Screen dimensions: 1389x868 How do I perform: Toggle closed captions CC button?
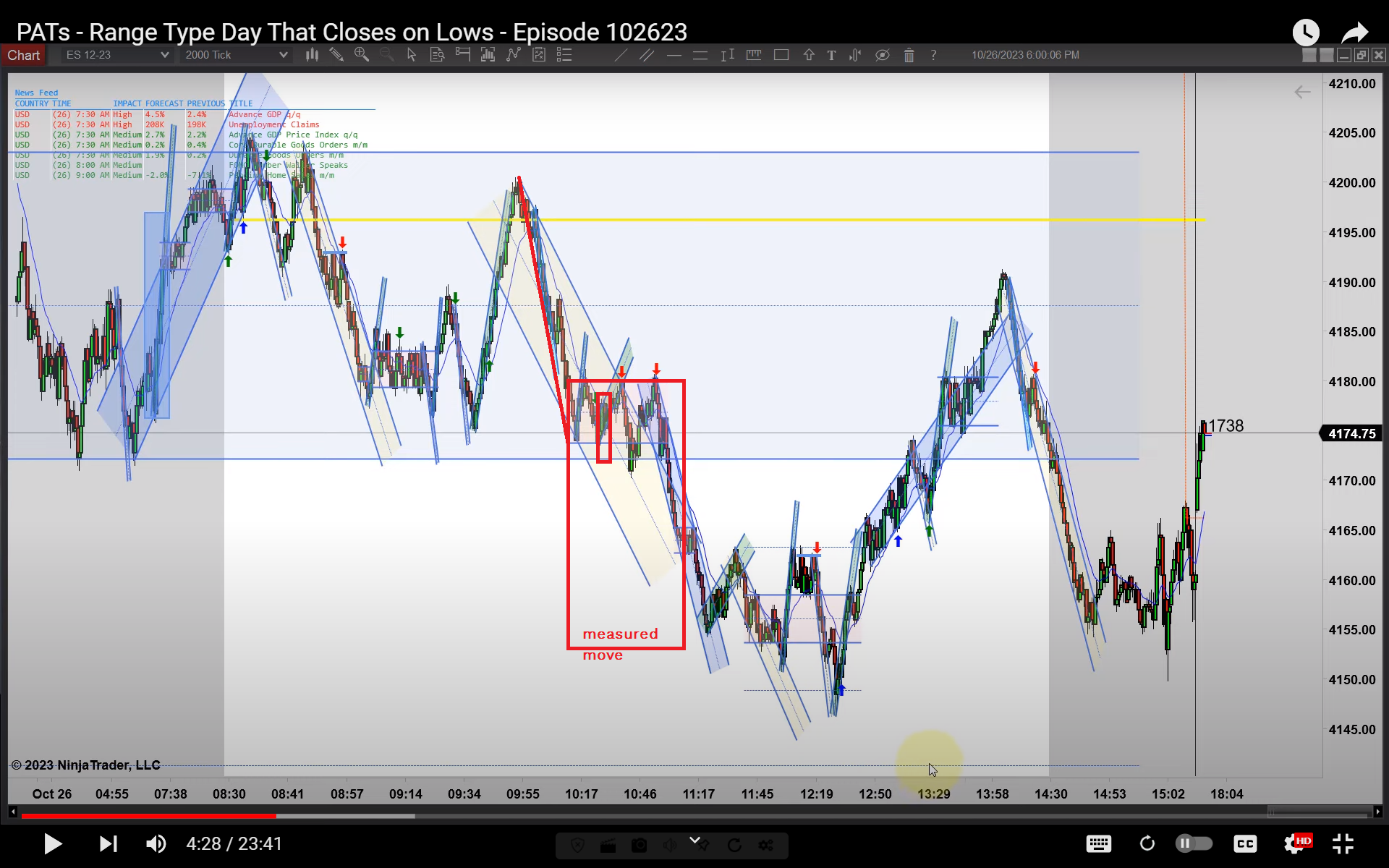click(x=1245, y=843)
